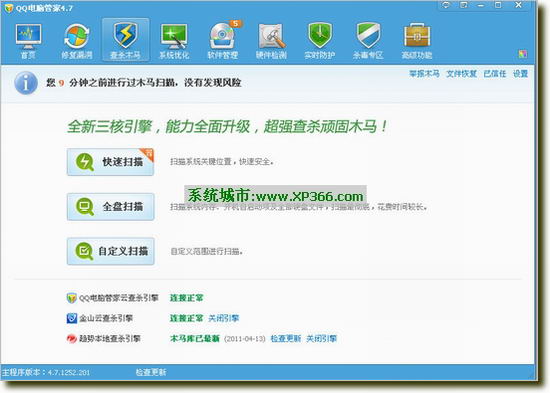
Task: Click the 趋势本地查杀引擎 label
Action: coord(110,339)
